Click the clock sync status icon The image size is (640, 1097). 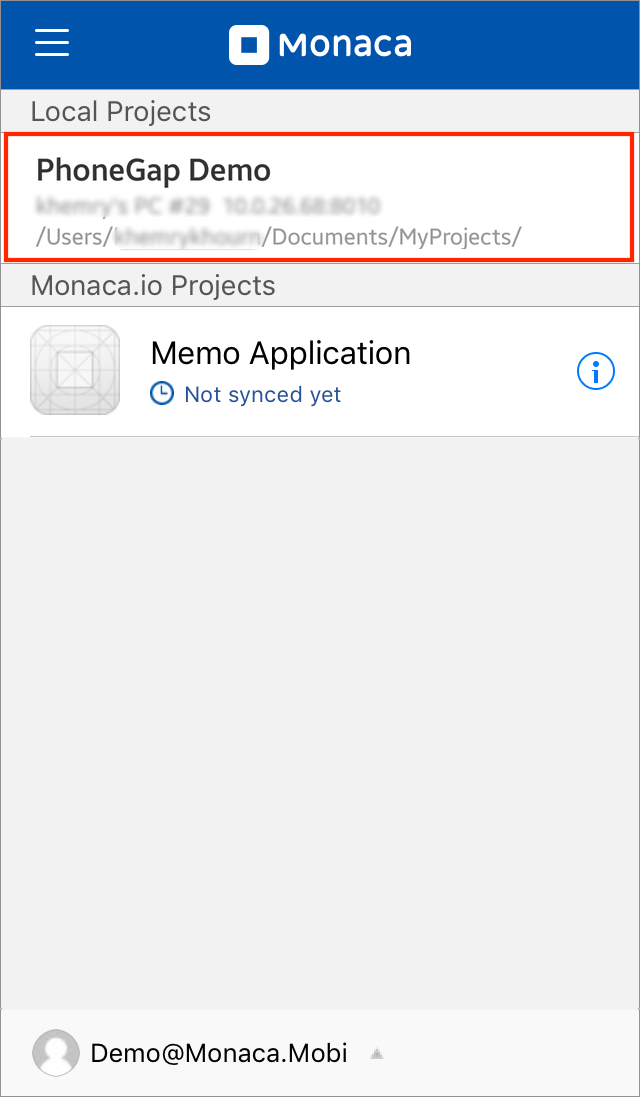pyautogui.click(x=161, y=394)
